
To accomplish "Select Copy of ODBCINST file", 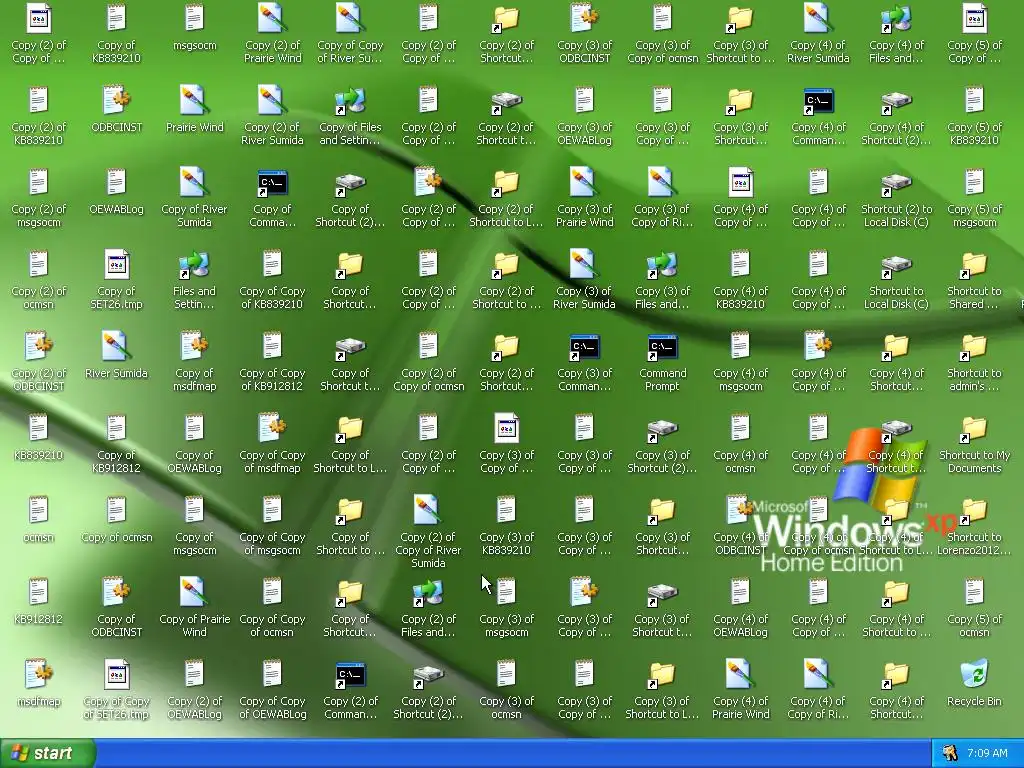I will 116,592.
